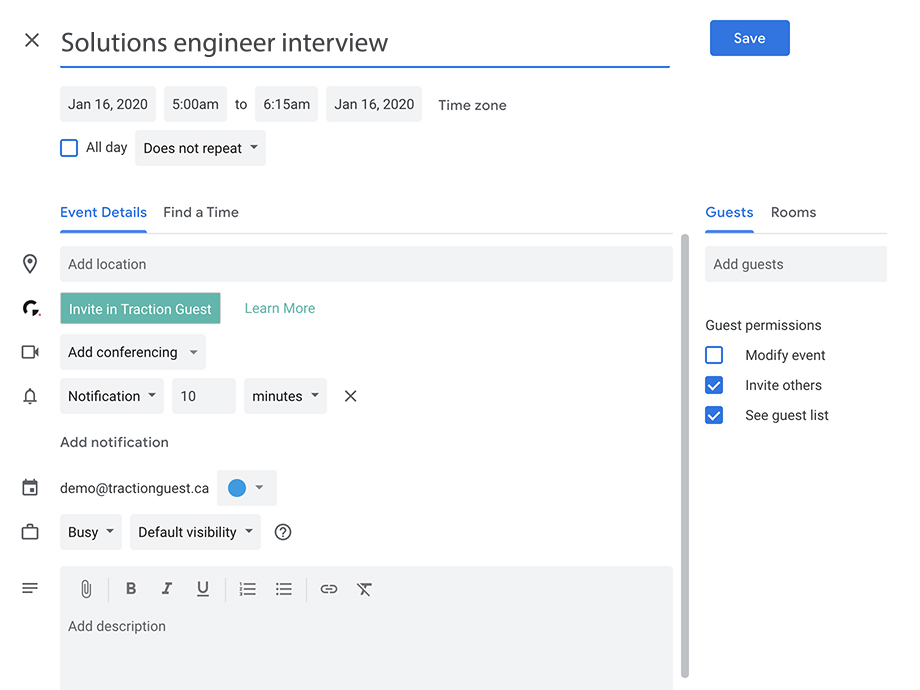
Task: Click the Guest permissions heading
Action: click(x=763, y=325)
